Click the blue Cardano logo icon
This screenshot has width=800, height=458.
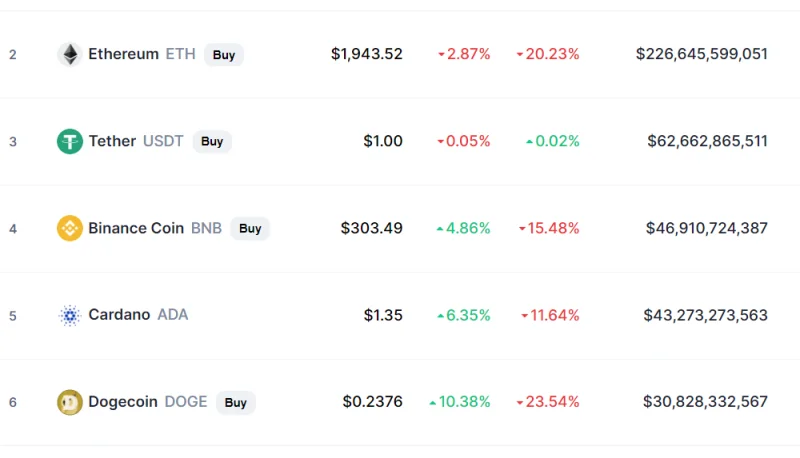click(70, 315)
